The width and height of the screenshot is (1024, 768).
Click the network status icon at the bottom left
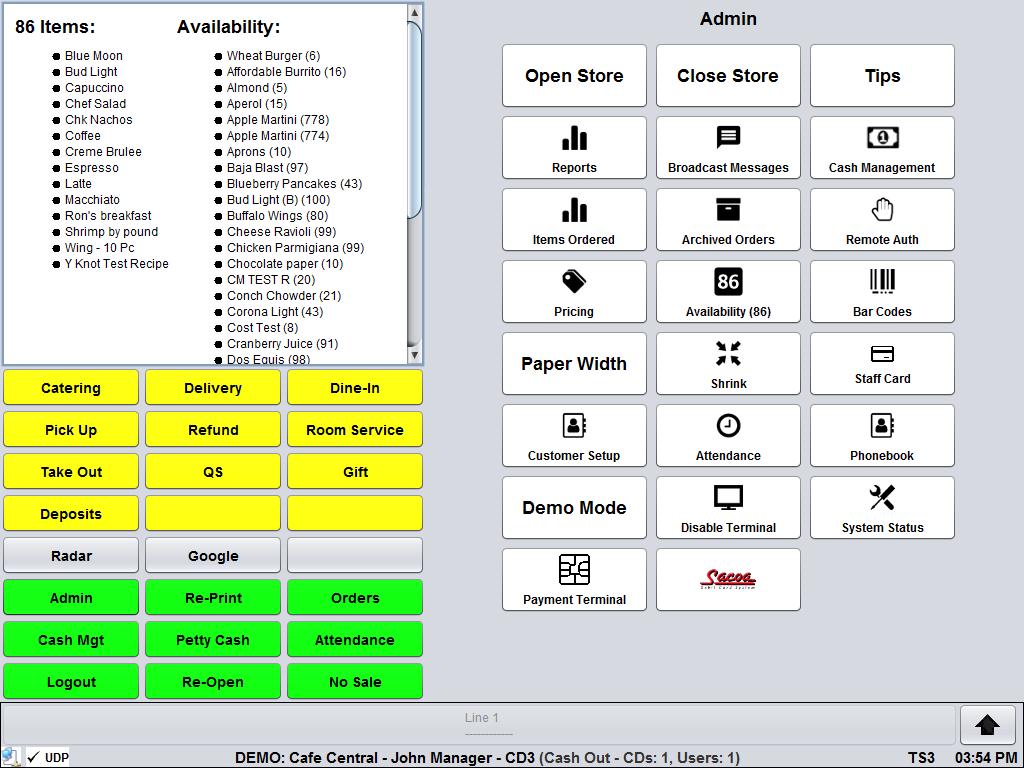tap(11, 757)
